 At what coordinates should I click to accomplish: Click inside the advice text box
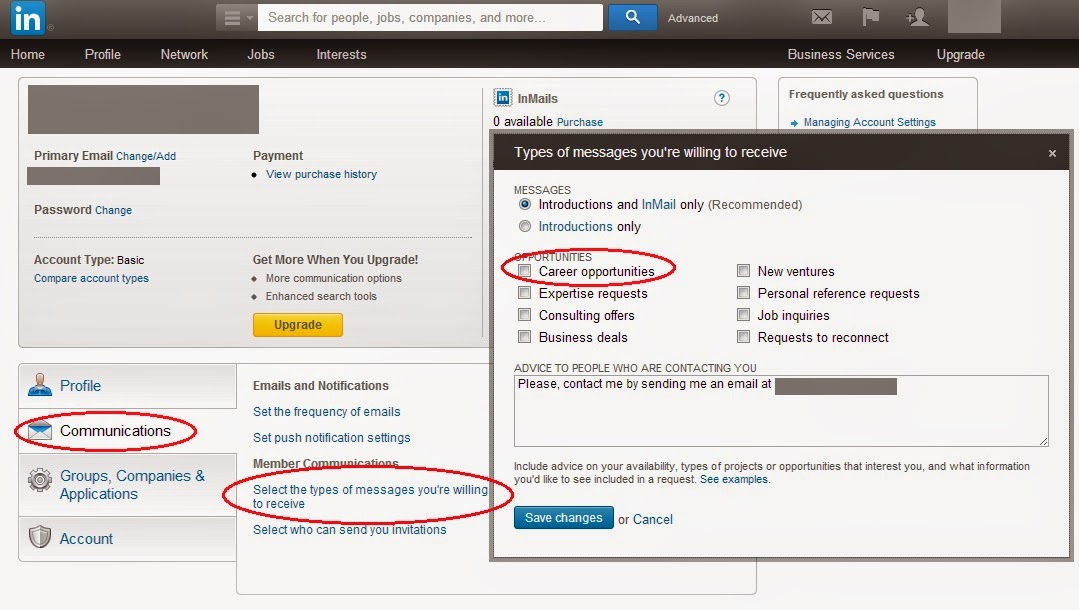(x=779, y=410)
